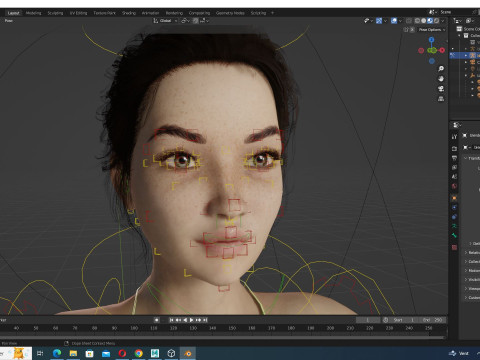The width and height of the screenshot is (480, 360).
Task: Jump to the last frame
Action: point(205,320)
